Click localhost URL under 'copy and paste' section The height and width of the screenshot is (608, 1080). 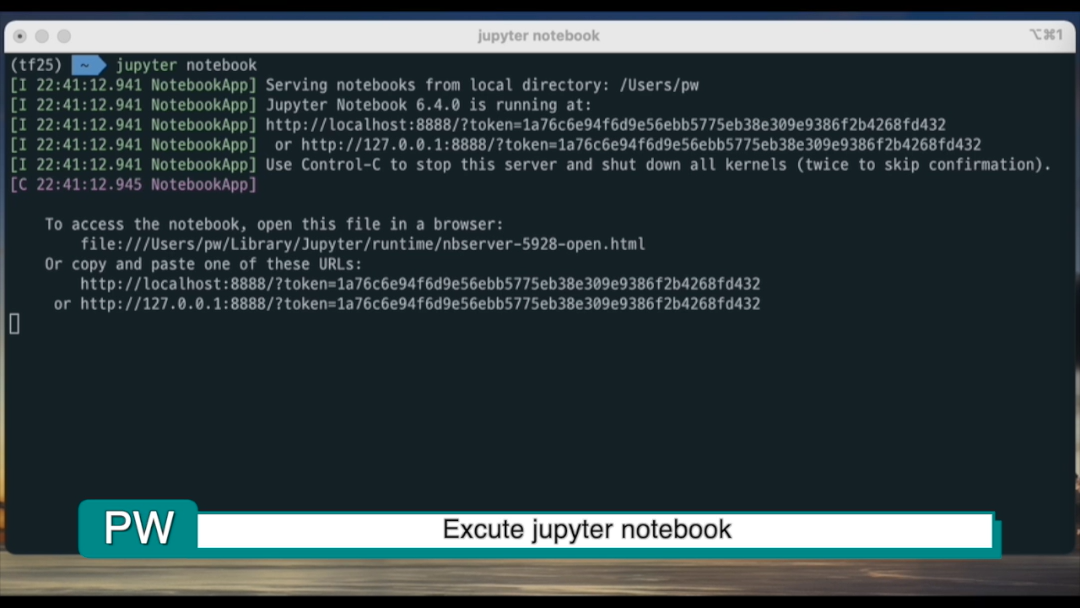(420, 284)
